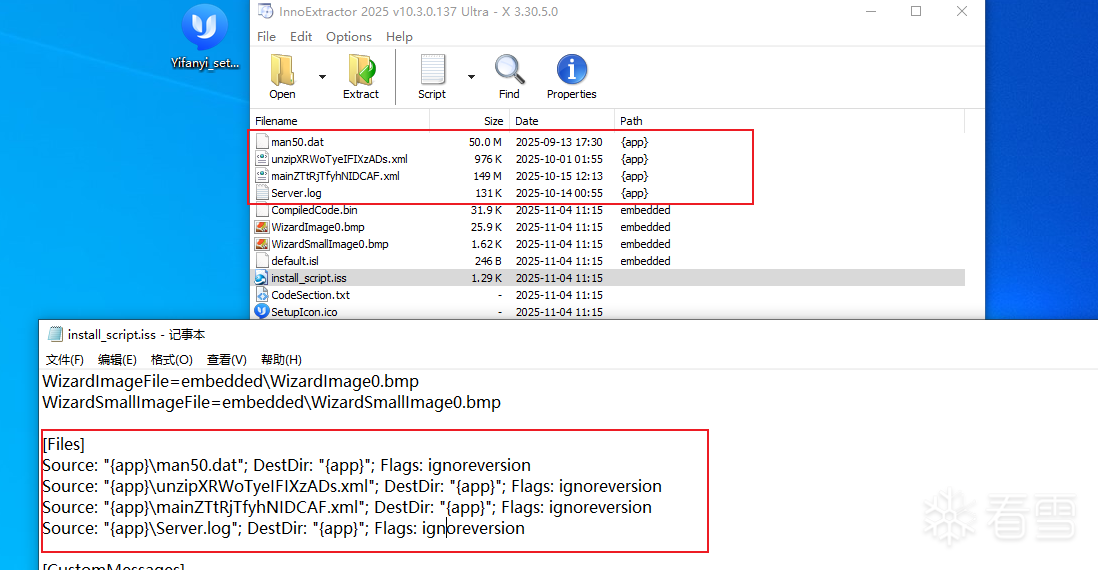Click the SetupIcon.ico file icon
The image size is (1098, 570).
(x=262, y=312)
